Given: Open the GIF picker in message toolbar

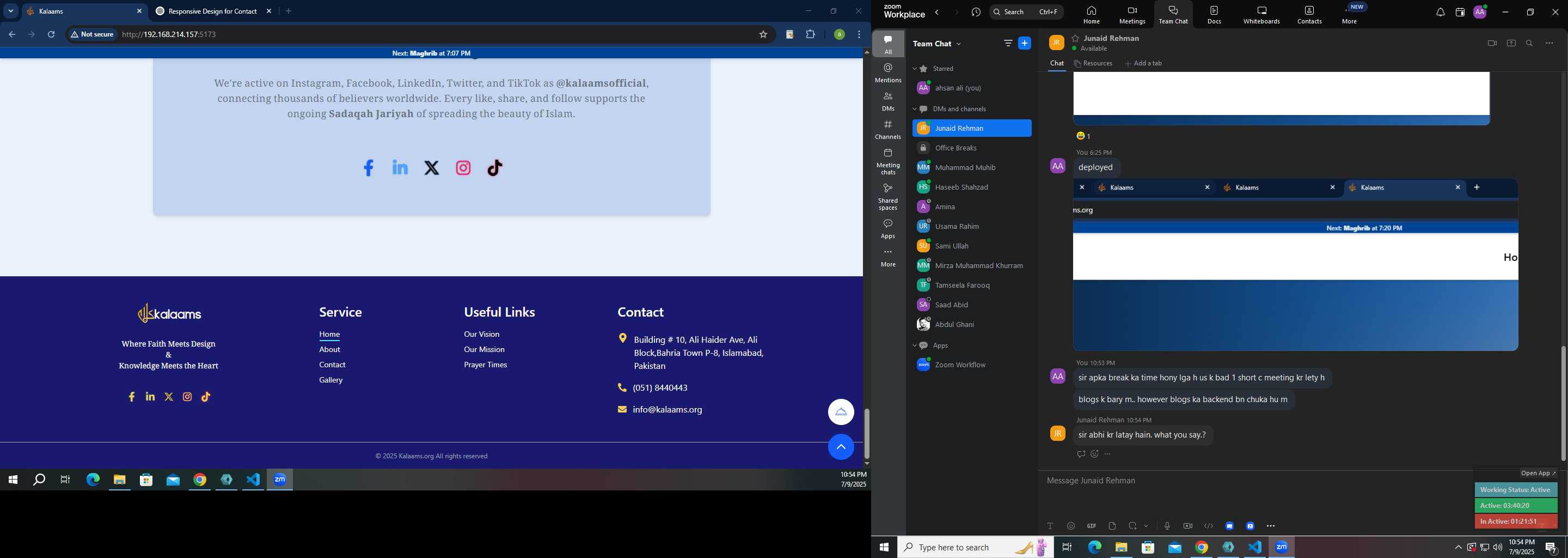Looking at the screenshot, I should (1092, 526).
